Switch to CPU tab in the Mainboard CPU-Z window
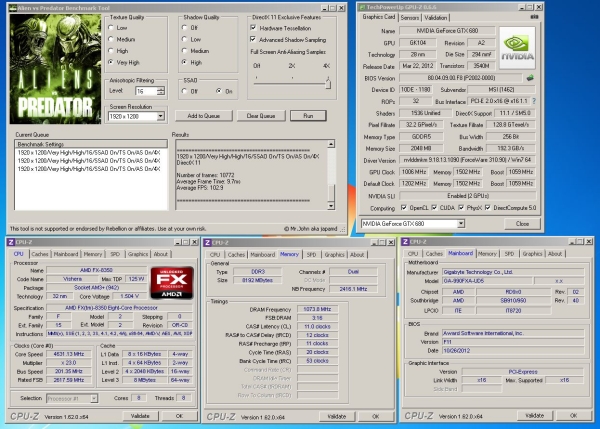Image resolution: width=600 pixels, height=429 pixels. 412,254
